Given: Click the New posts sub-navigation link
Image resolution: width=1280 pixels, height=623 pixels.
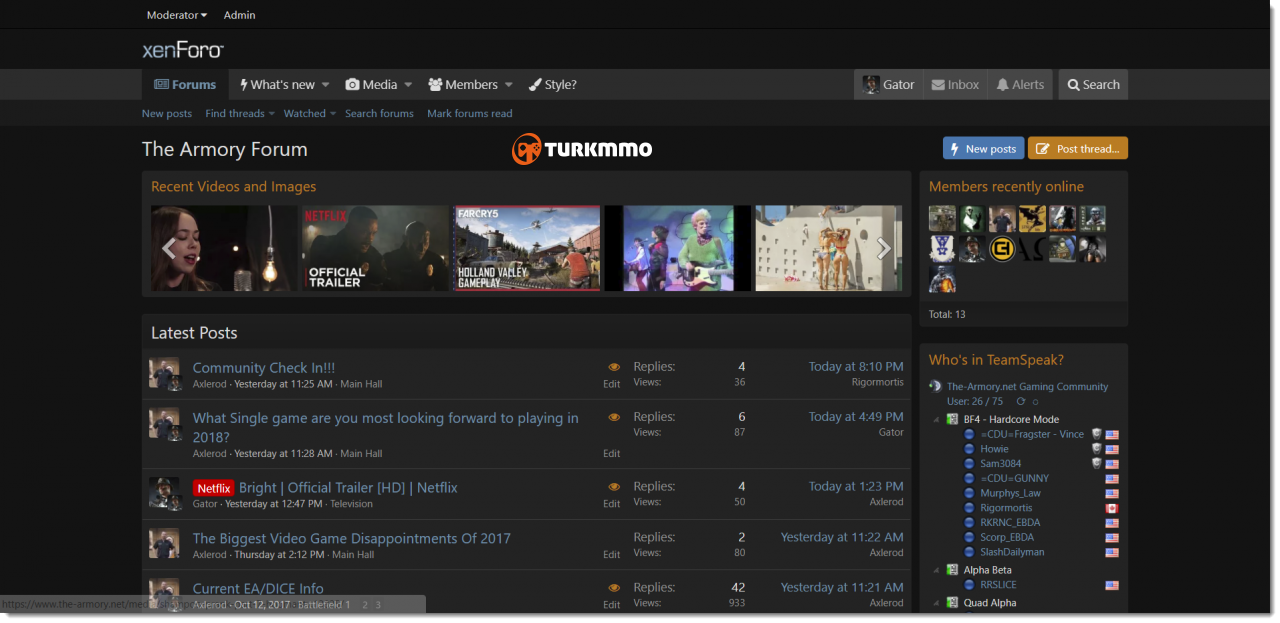Looking at the screenshot, I should click(x=167, y=114).
